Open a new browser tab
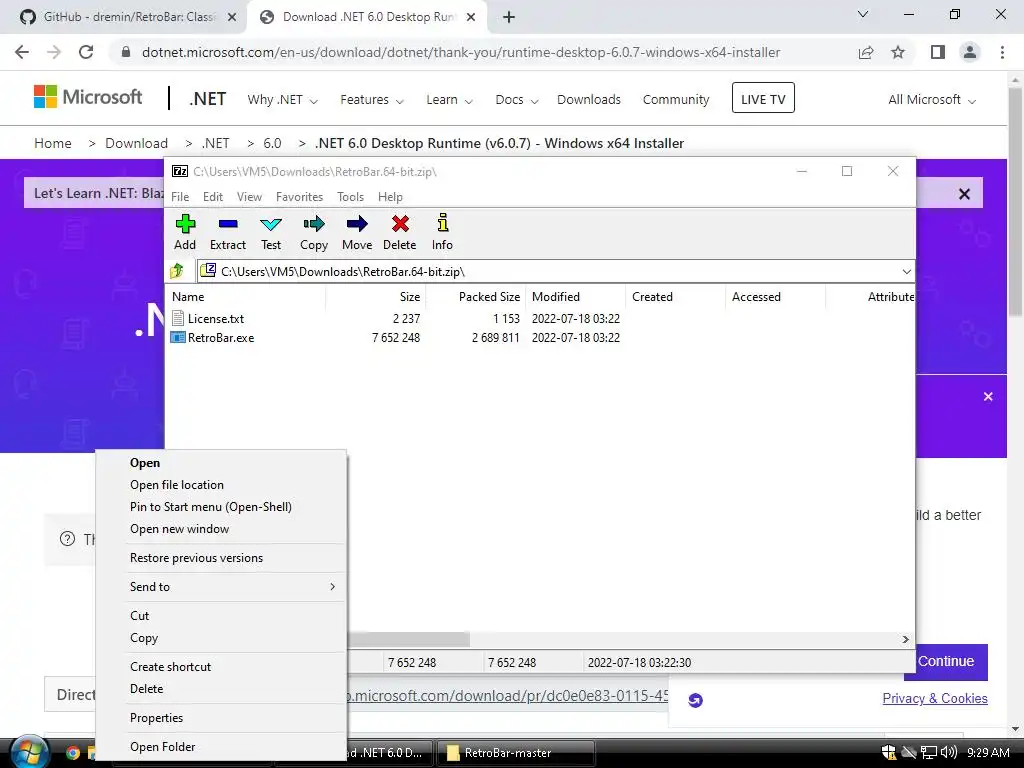 [x=509, y=17]
